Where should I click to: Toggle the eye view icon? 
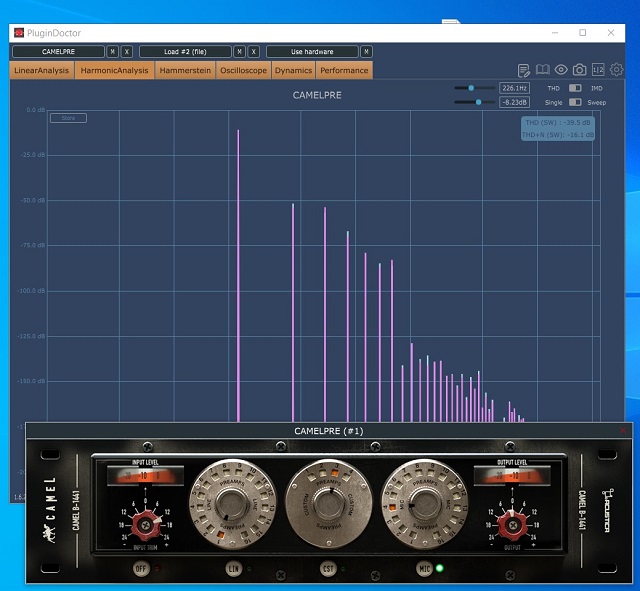point(561,70)
